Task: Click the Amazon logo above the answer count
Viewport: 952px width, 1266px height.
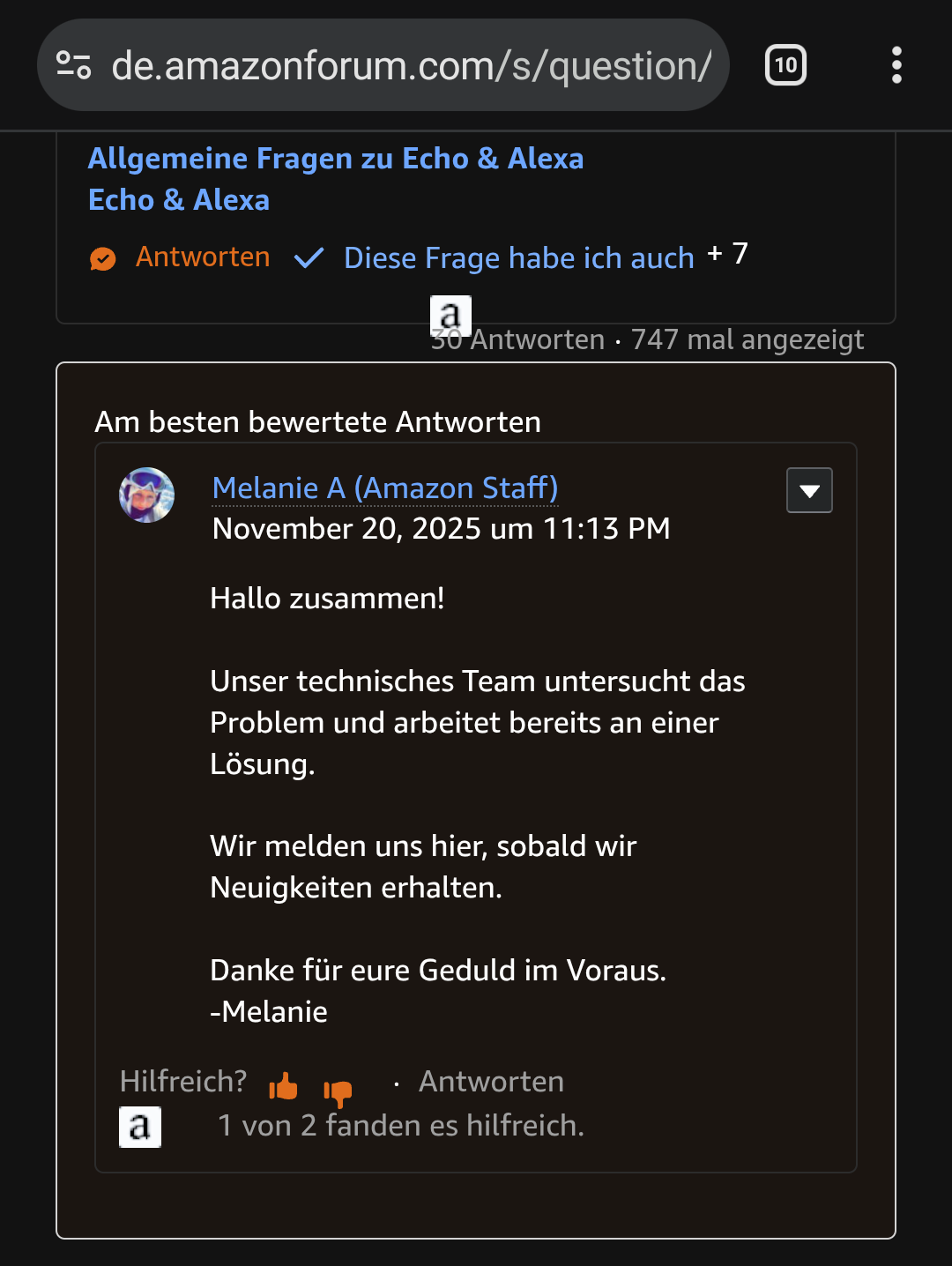Action: click(450, 316)
